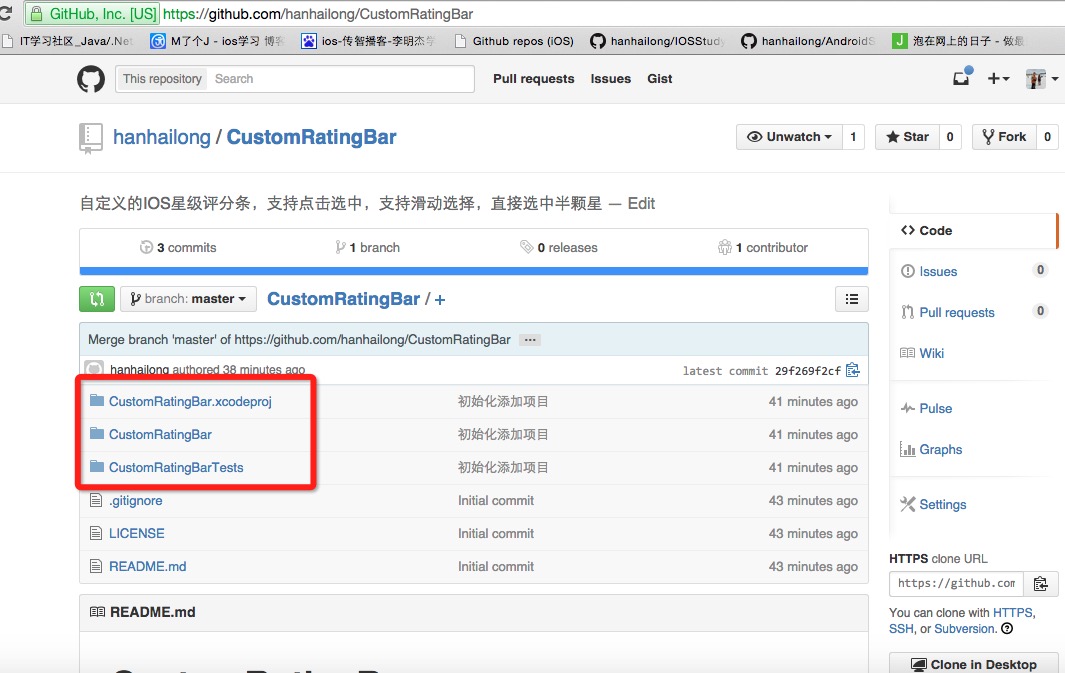
Task: Switch clone URL to Subversion
Action: [964, 629]
